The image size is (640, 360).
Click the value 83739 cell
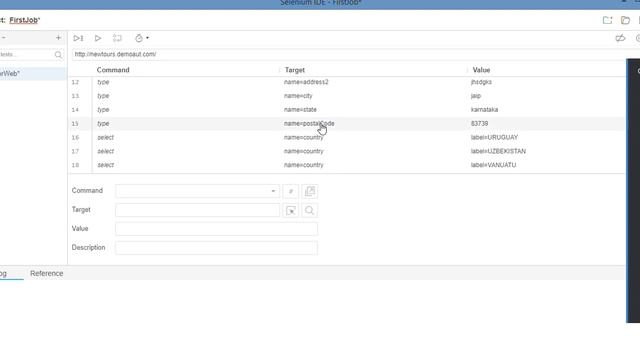click(480, 124)
